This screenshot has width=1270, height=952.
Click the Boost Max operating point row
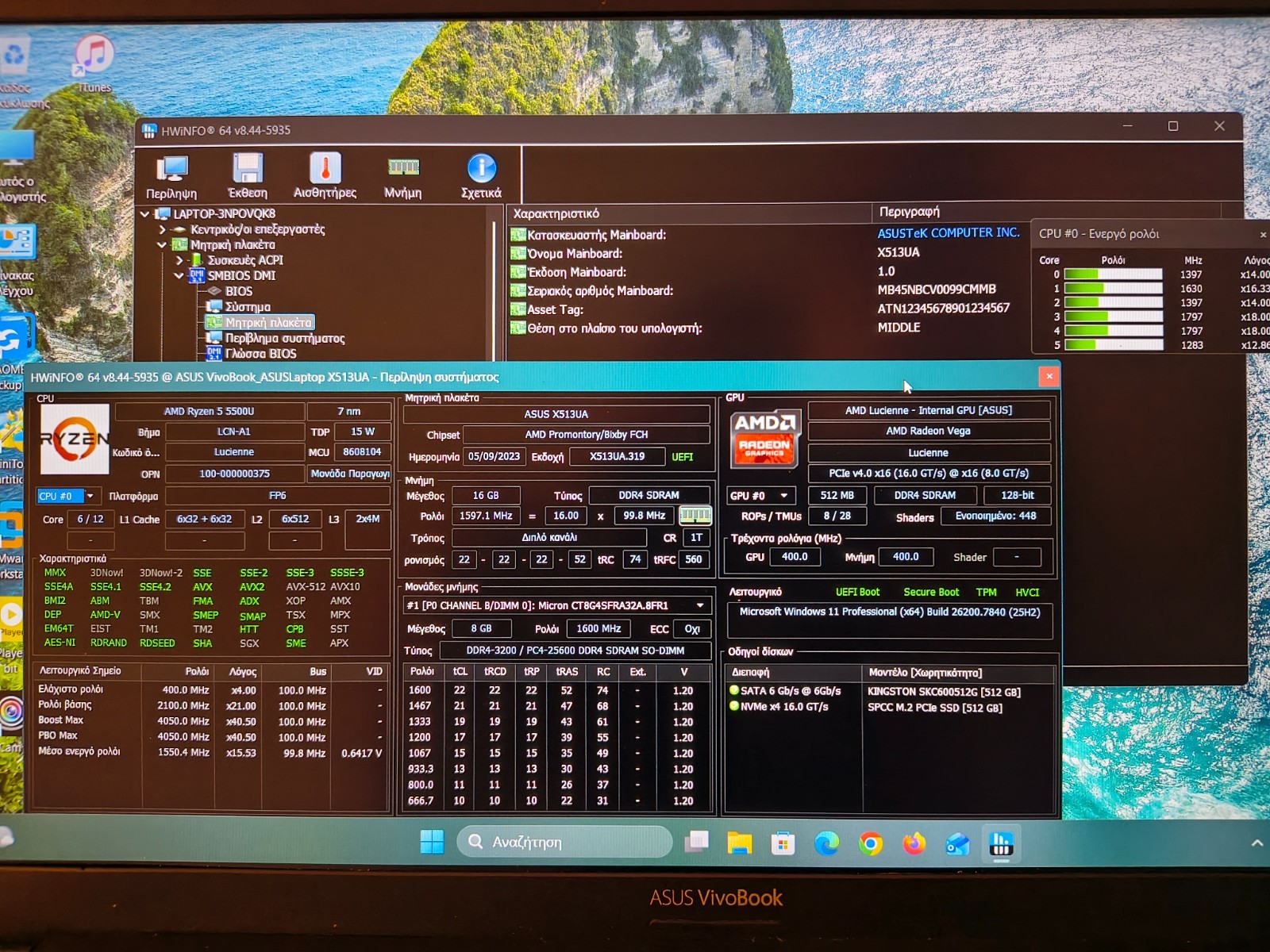pos(211,721)
